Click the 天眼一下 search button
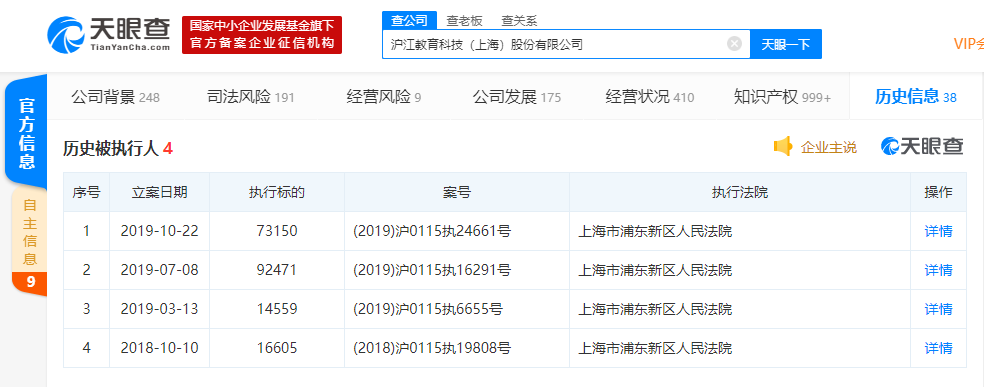 [786, 44]
